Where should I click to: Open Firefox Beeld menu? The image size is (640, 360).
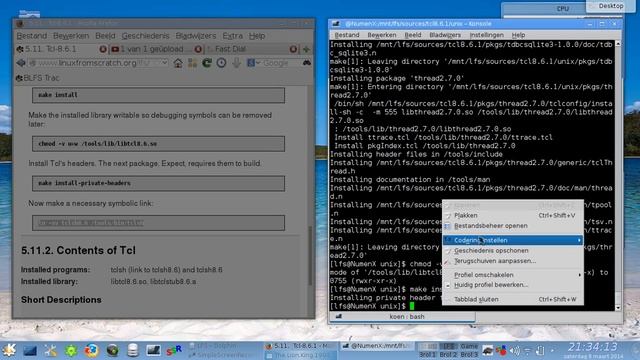coord(105,36)
